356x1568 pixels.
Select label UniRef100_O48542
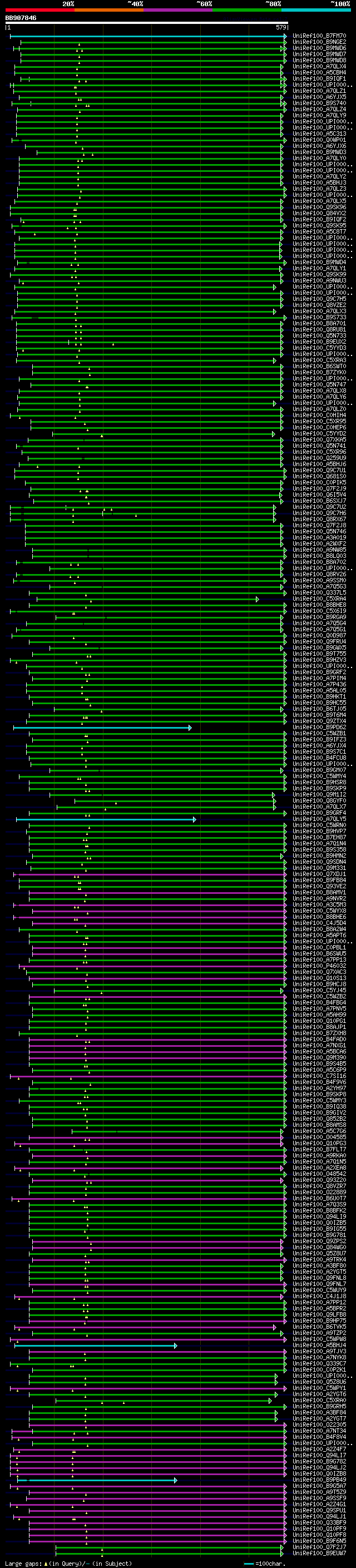(319, 1174)
